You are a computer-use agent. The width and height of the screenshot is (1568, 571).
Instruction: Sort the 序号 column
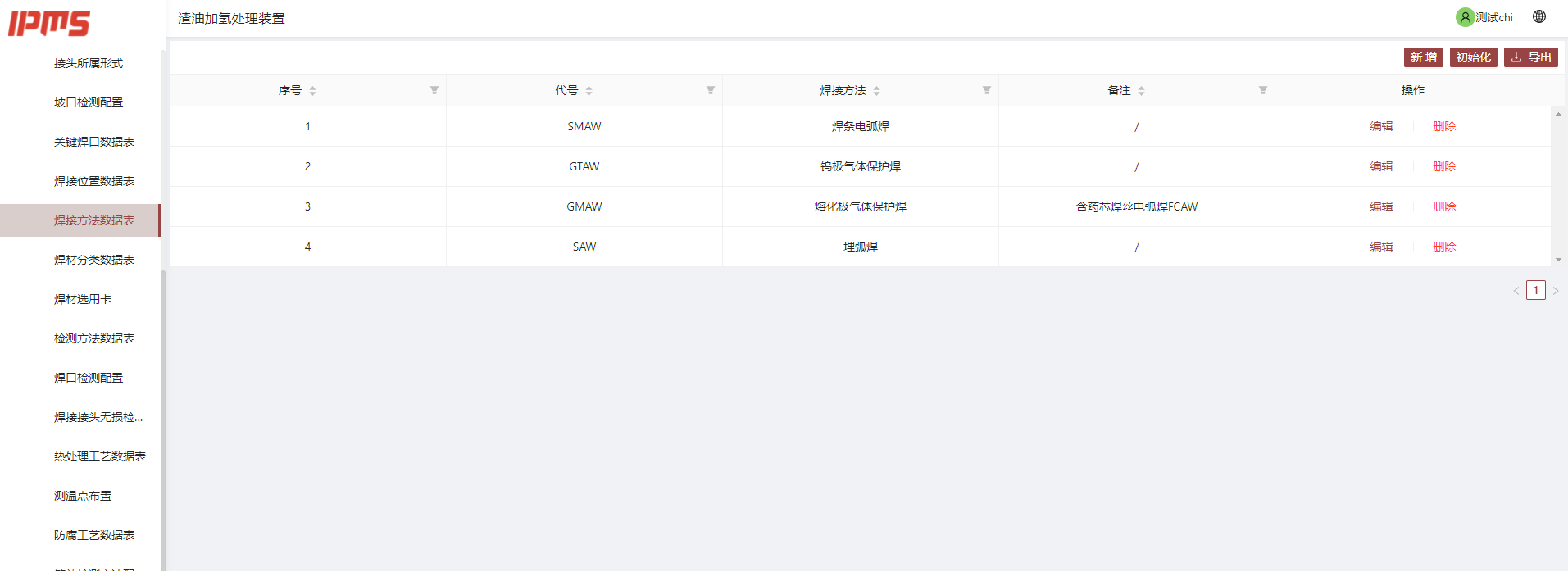(312, 91)
